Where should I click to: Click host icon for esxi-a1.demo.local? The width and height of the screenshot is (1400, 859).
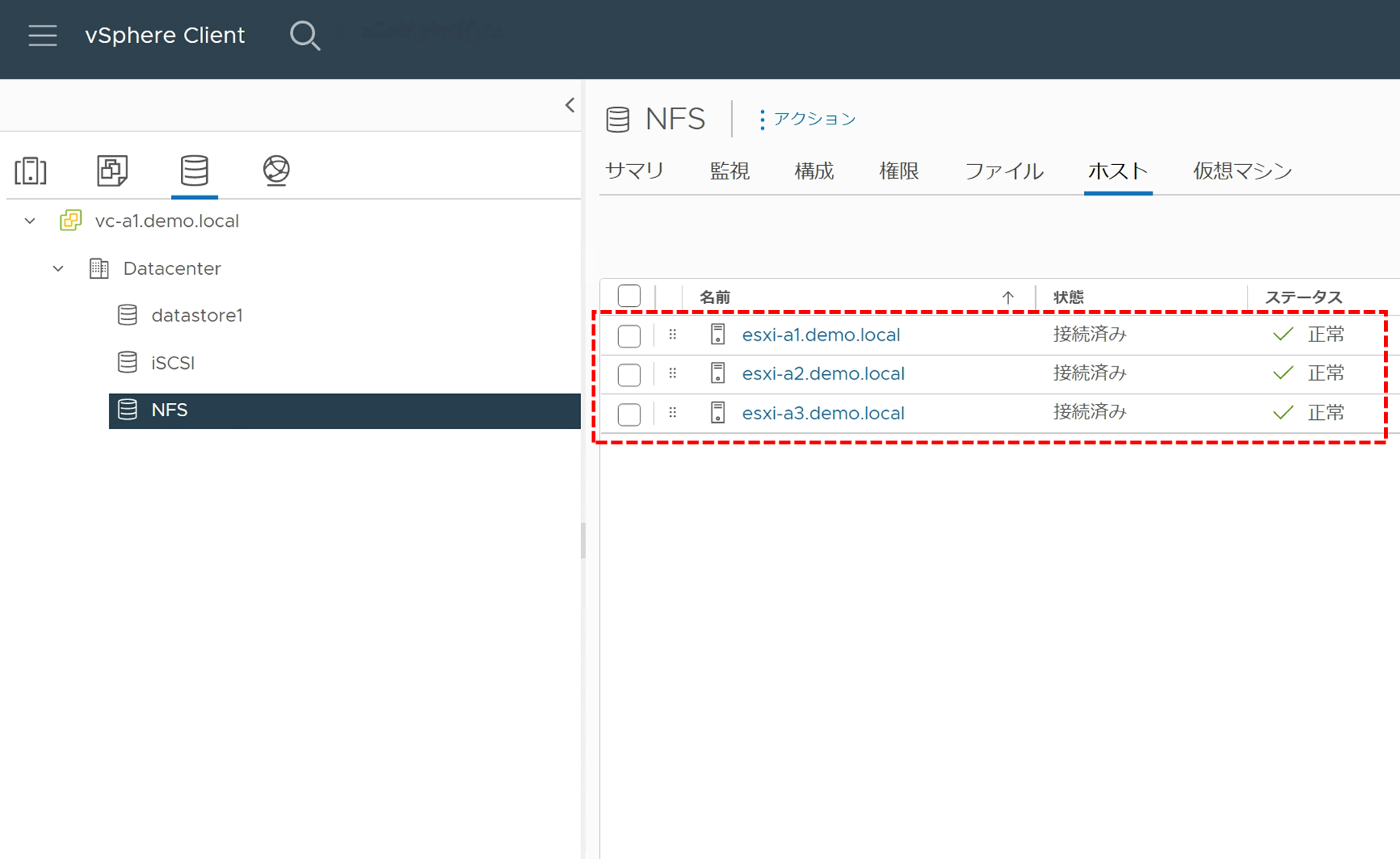(718, 334)
